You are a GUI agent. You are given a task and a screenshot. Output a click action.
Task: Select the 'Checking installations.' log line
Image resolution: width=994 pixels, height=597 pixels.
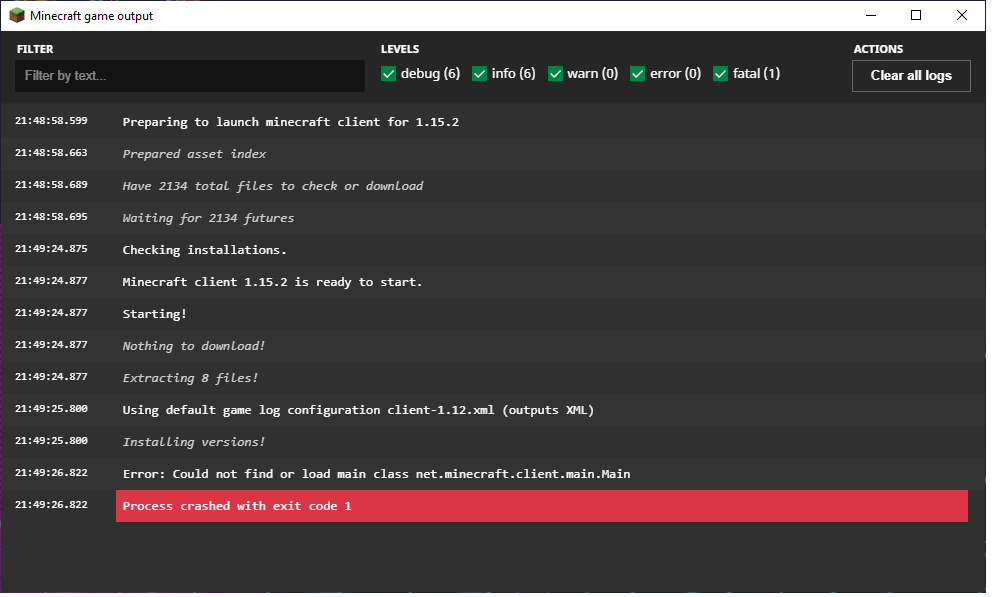pyautogui.click(x=204, y=250)
